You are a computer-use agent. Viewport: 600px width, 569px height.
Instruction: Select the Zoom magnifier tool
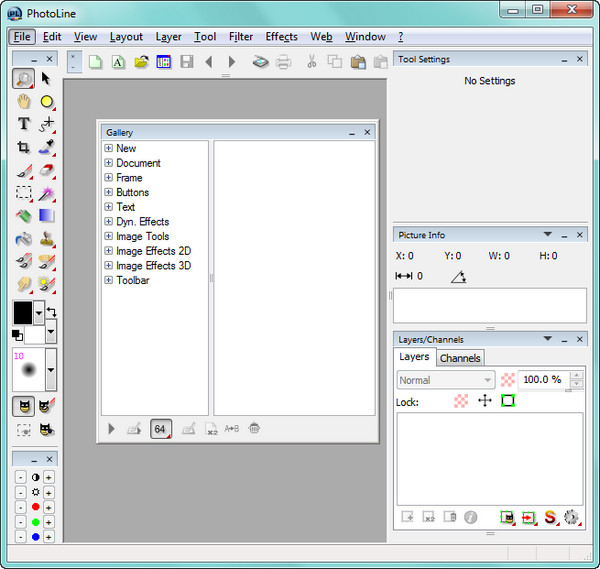(x=23, y=78)
